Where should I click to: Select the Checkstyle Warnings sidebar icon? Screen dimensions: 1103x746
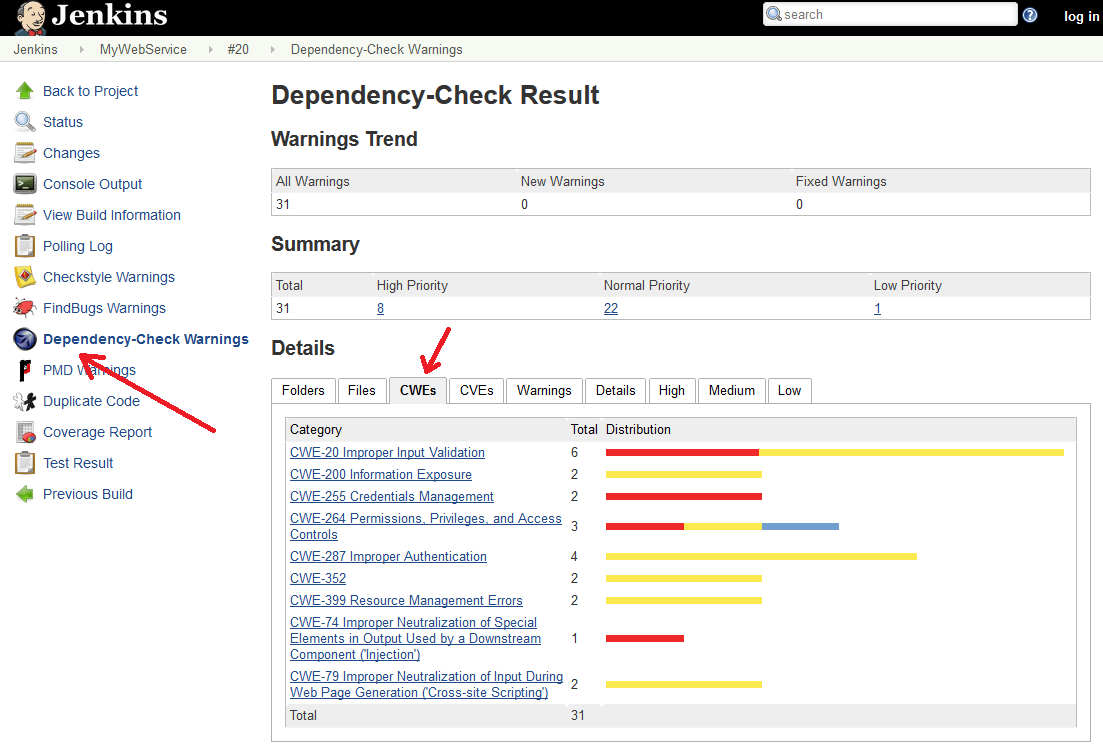(x=24, y=276)
